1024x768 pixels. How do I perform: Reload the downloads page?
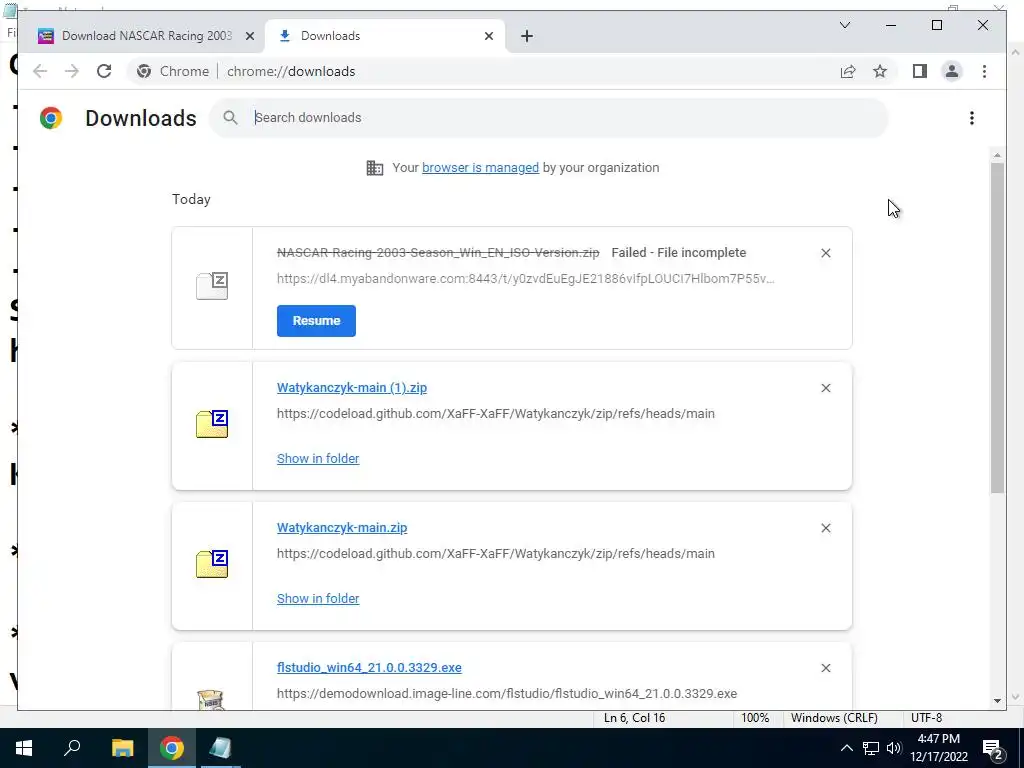[104, 71]
